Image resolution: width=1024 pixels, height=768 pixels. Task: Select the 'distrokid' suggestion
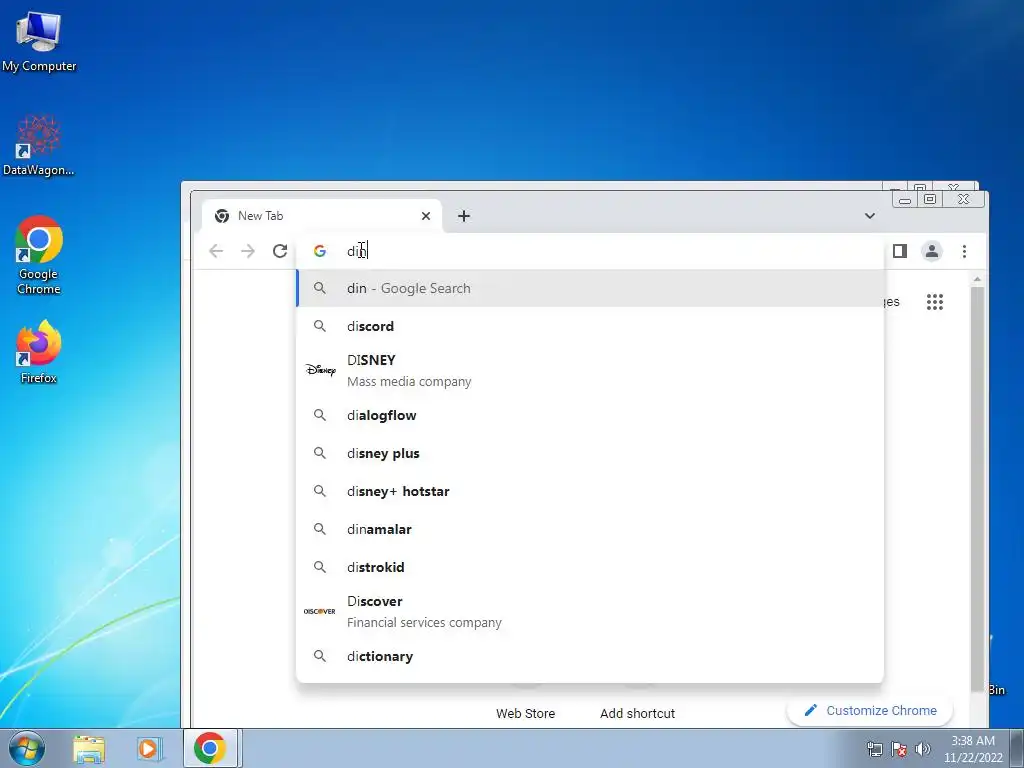coord(590,568)
